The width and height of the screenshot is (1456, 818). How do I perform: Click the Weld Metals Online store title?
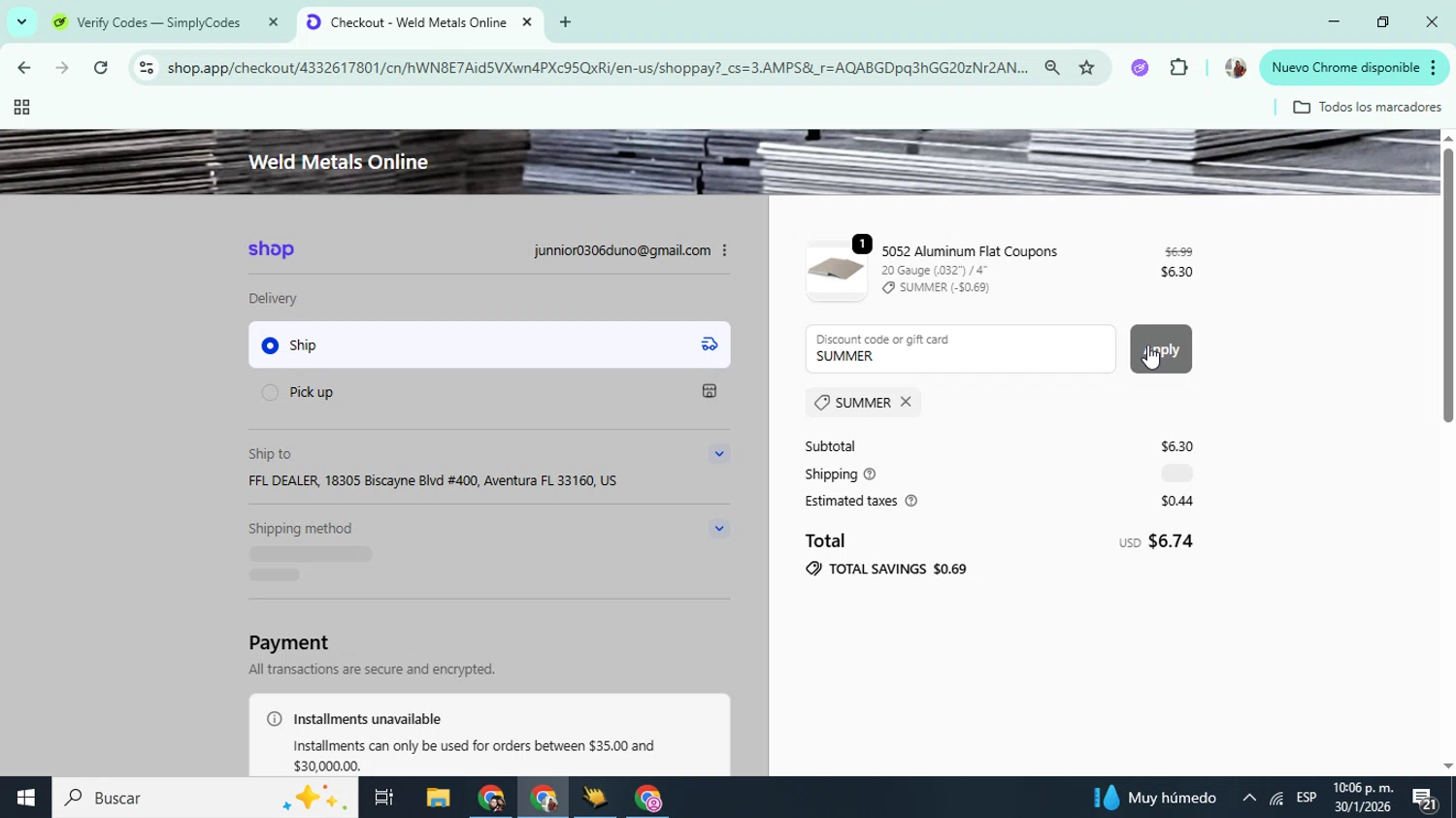point(338,162)
